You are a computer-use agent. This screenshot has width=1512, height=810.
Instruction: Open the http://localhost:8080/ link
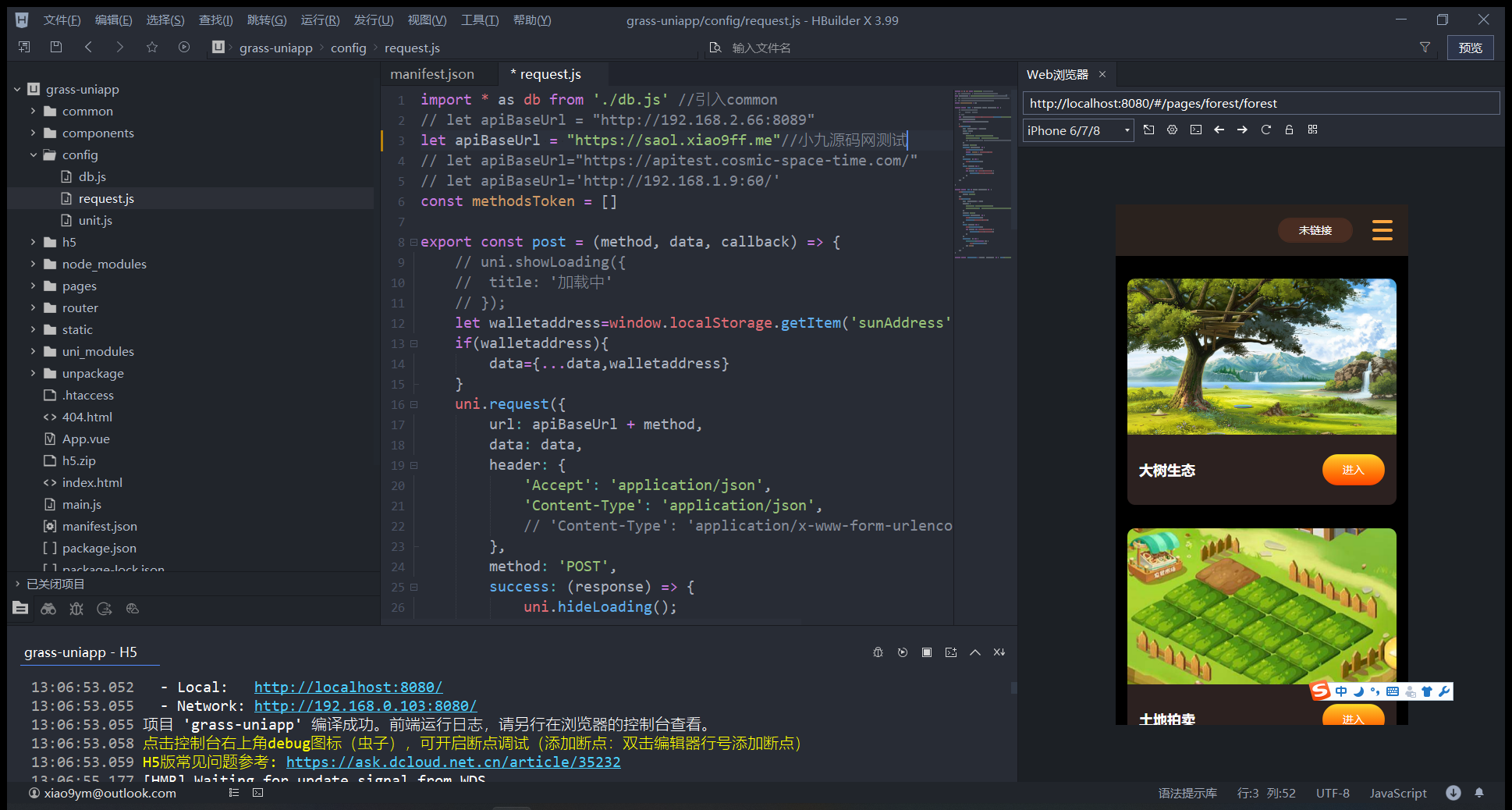click(x=348, y=687)
